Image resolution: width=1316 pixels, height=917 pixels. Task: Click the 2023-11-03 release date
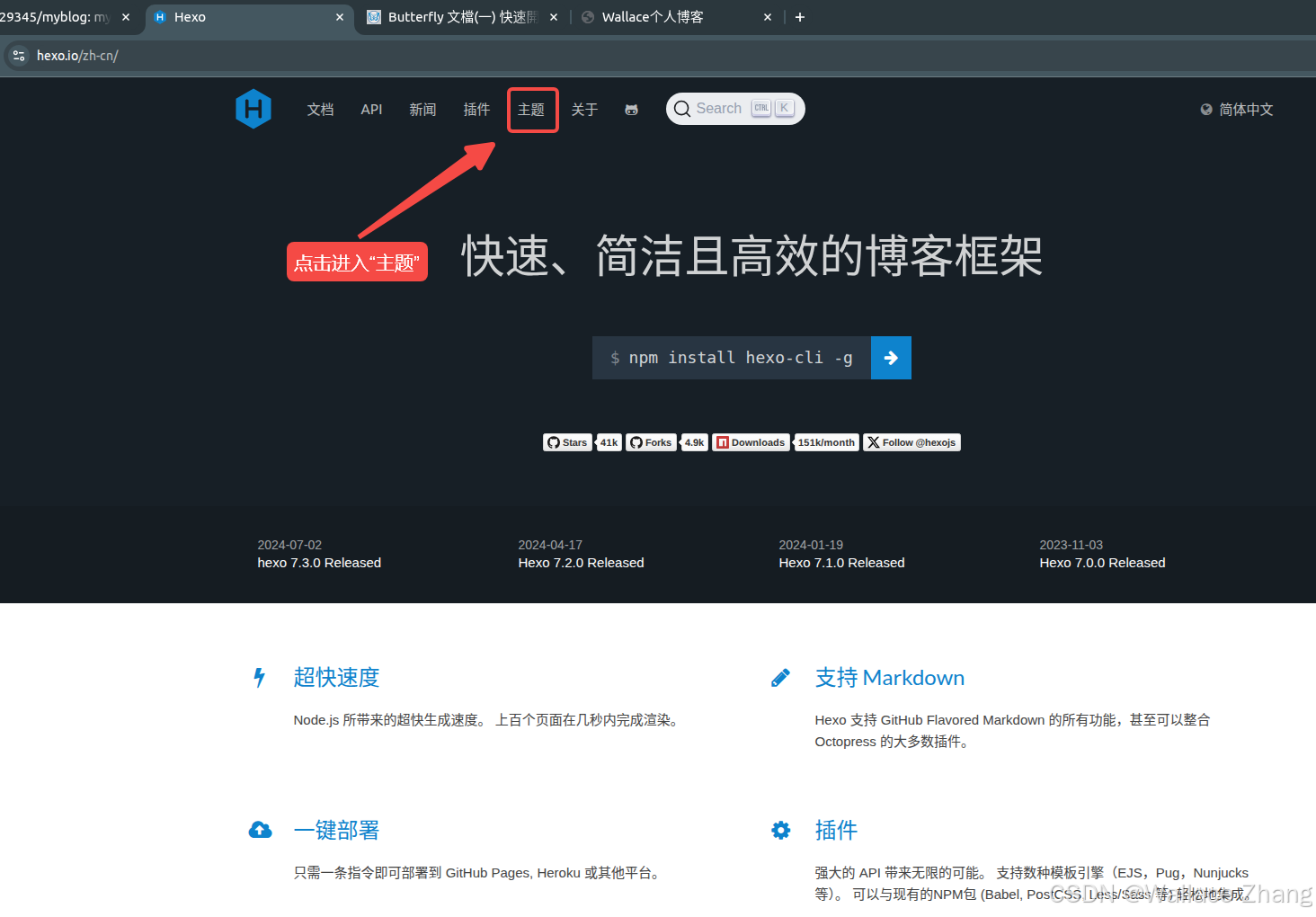click(x=1071, y=545)
